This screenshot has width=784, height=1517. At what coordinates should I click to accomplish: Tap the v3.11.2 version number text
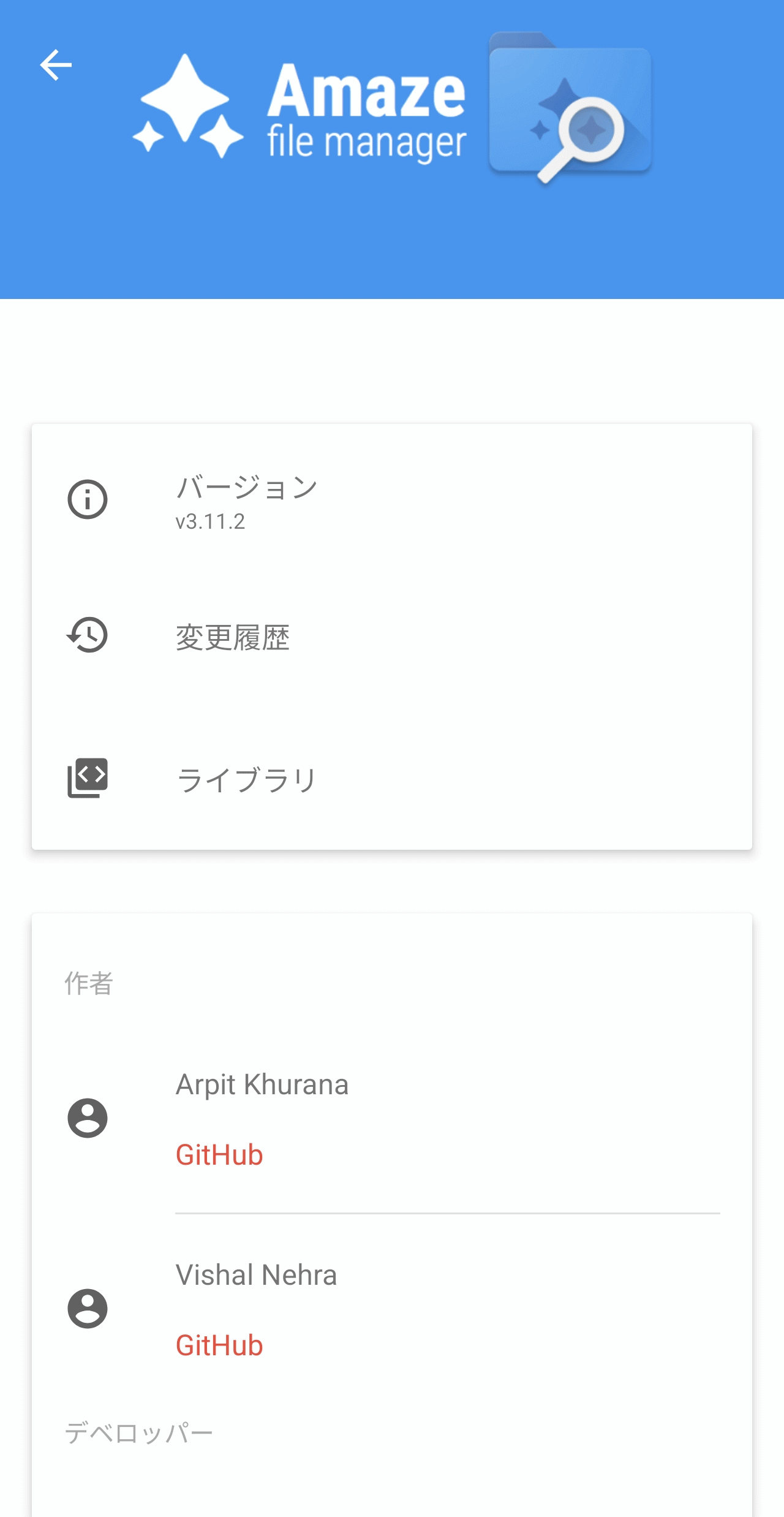point(210,521)
